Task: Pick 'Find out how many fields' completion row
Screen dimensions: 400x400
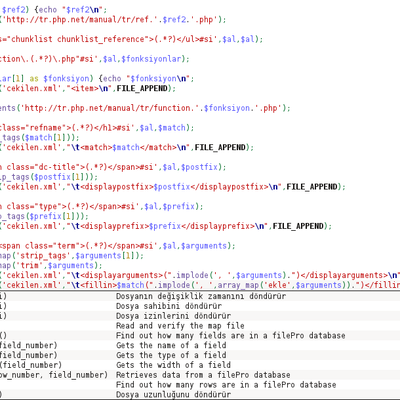Action: click(200, 335)
